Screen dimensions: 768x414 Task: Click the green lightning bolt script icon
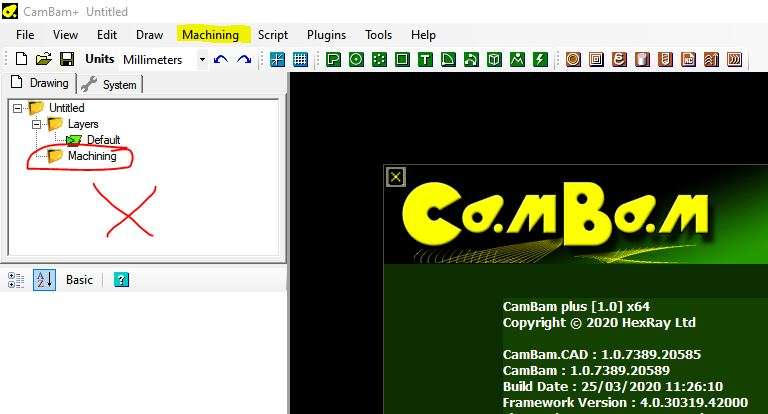[x=540, y=60]
